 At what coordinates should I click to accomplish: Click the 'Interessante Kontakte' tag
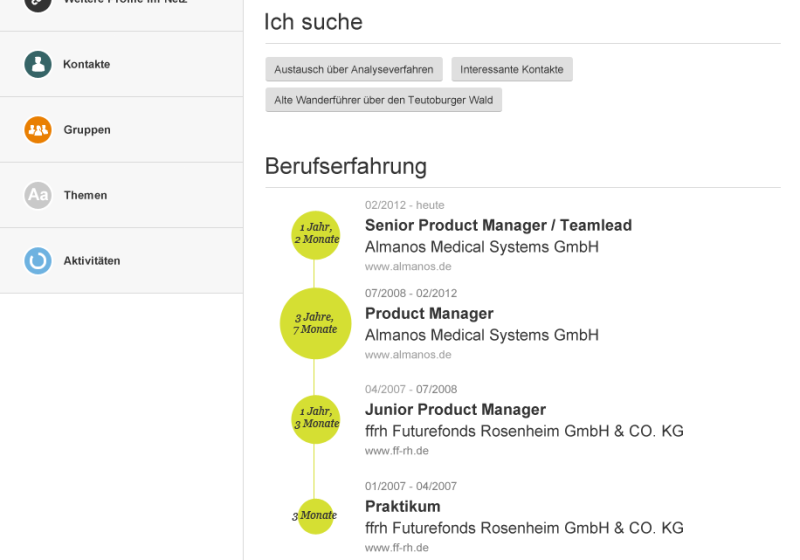(x=512, y=70)
